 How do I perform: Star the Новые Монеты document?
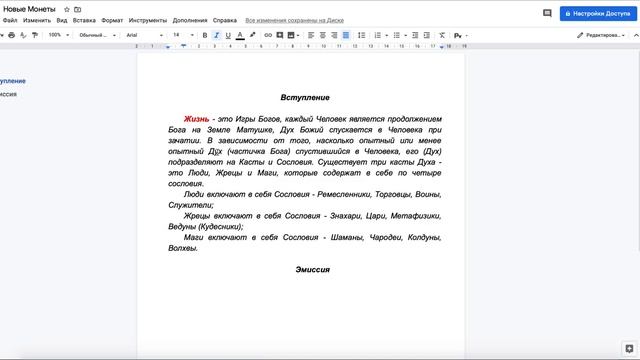point(67,9)
